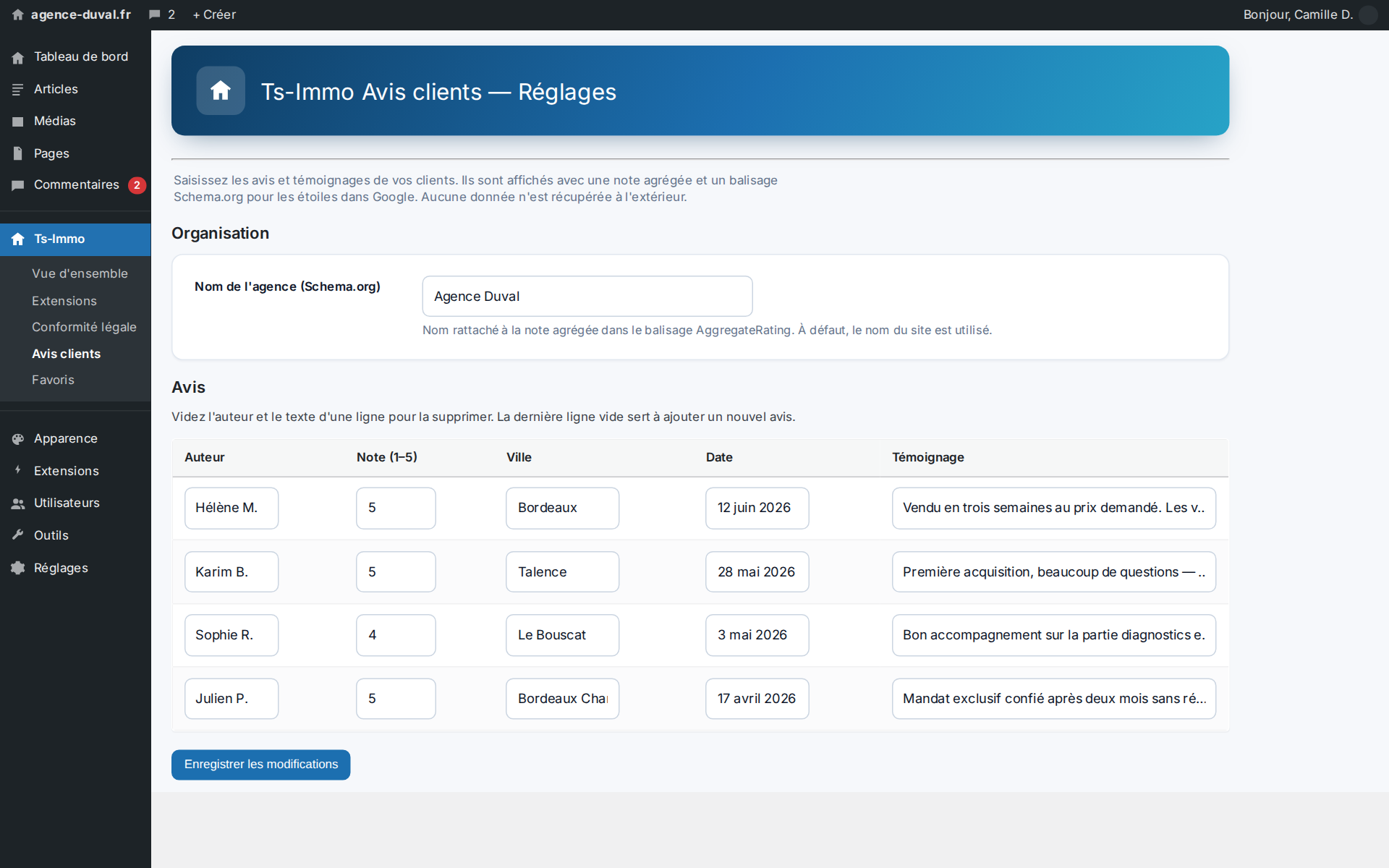Click the Le Bouscat city field
Viewport: 1389px width, 868px height.
562,635
